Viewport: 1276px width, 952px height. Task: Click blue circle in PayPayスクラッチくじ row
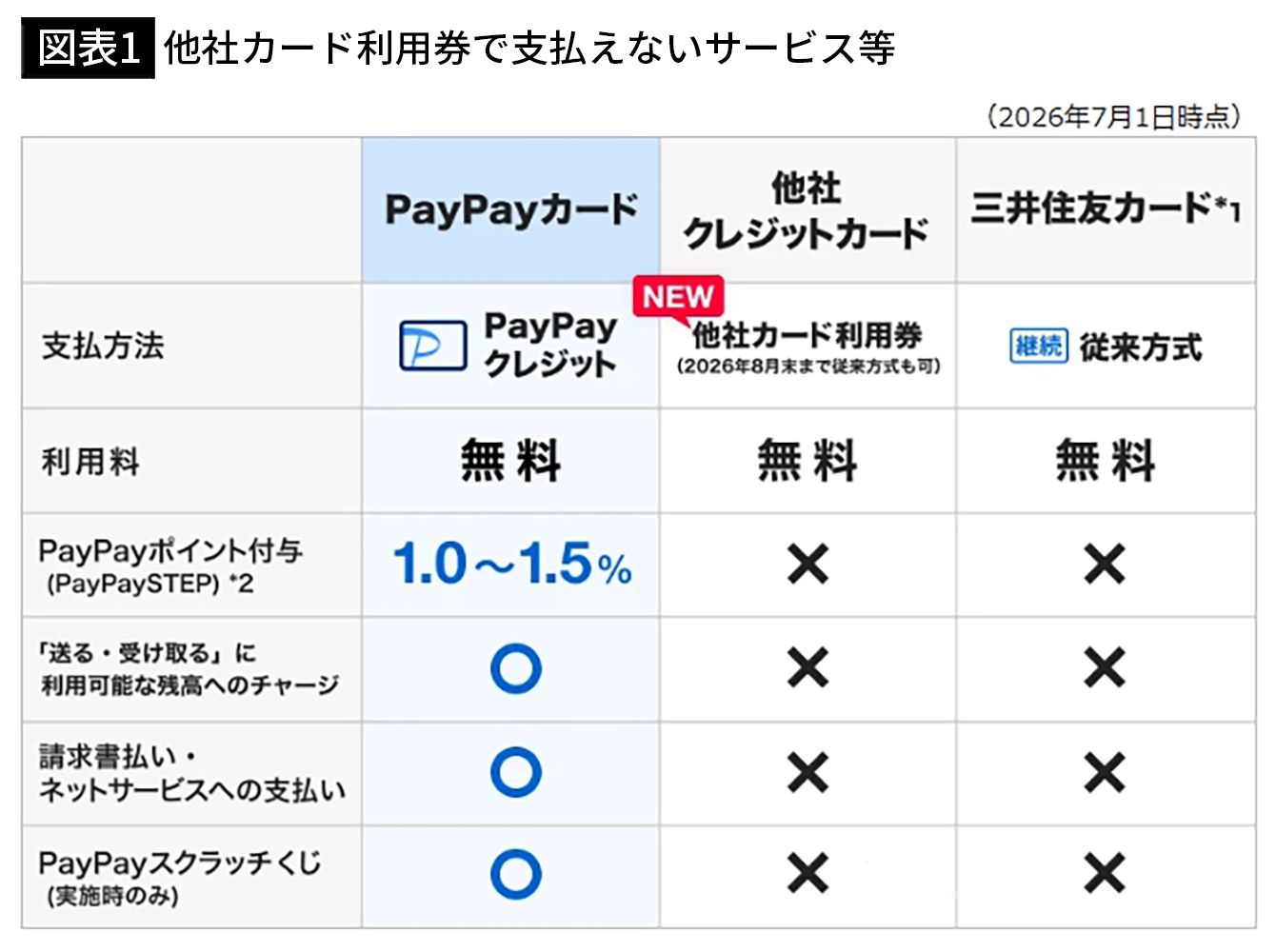(516, 874)
